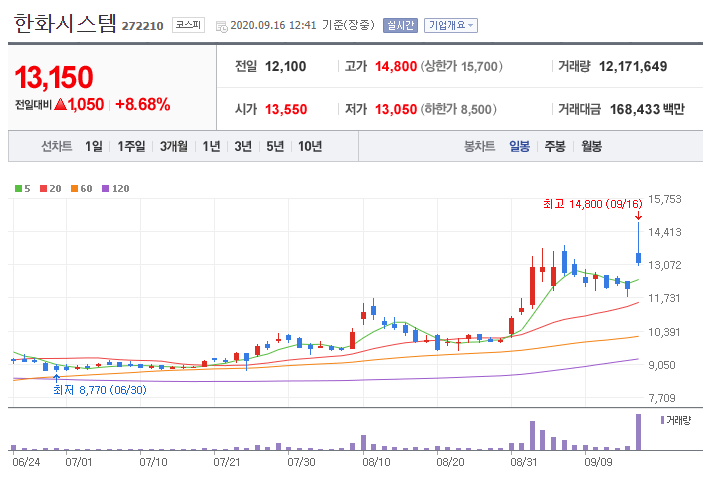Toggle the 실시간 real-time button

[400, 26]
